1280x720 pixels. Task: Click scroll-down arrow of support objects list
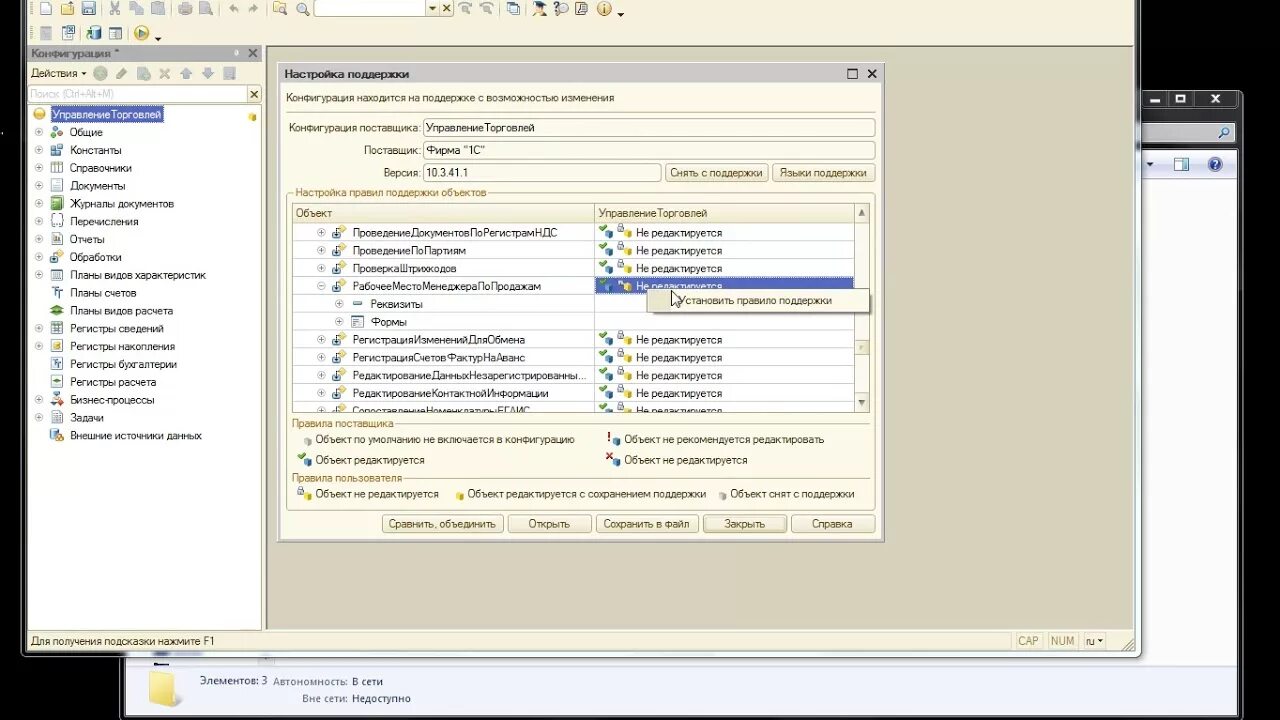coord(862,402)
